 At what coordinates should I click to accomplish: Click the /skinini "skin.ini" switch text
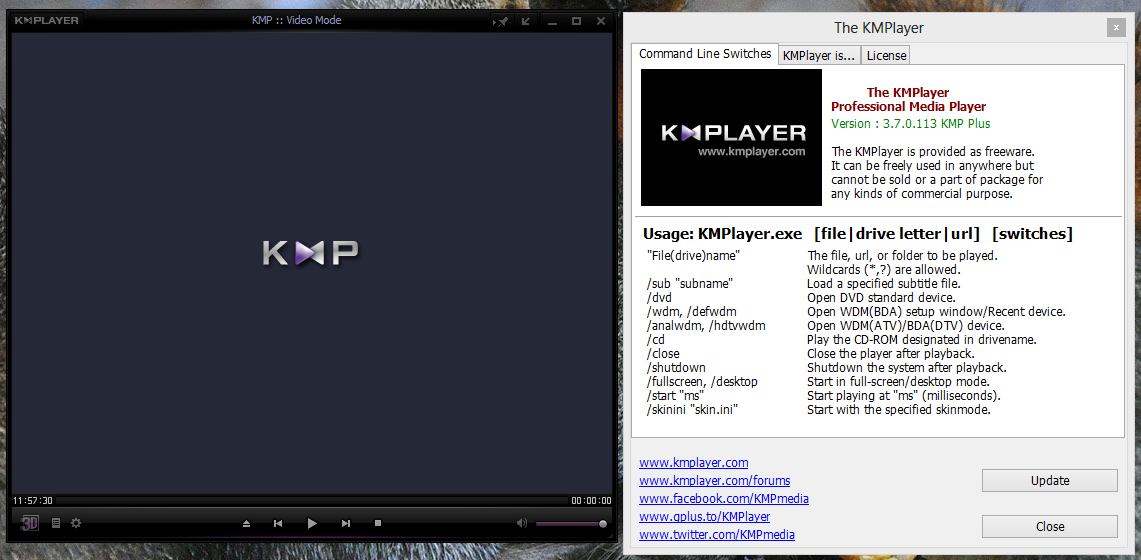point(695,409)
